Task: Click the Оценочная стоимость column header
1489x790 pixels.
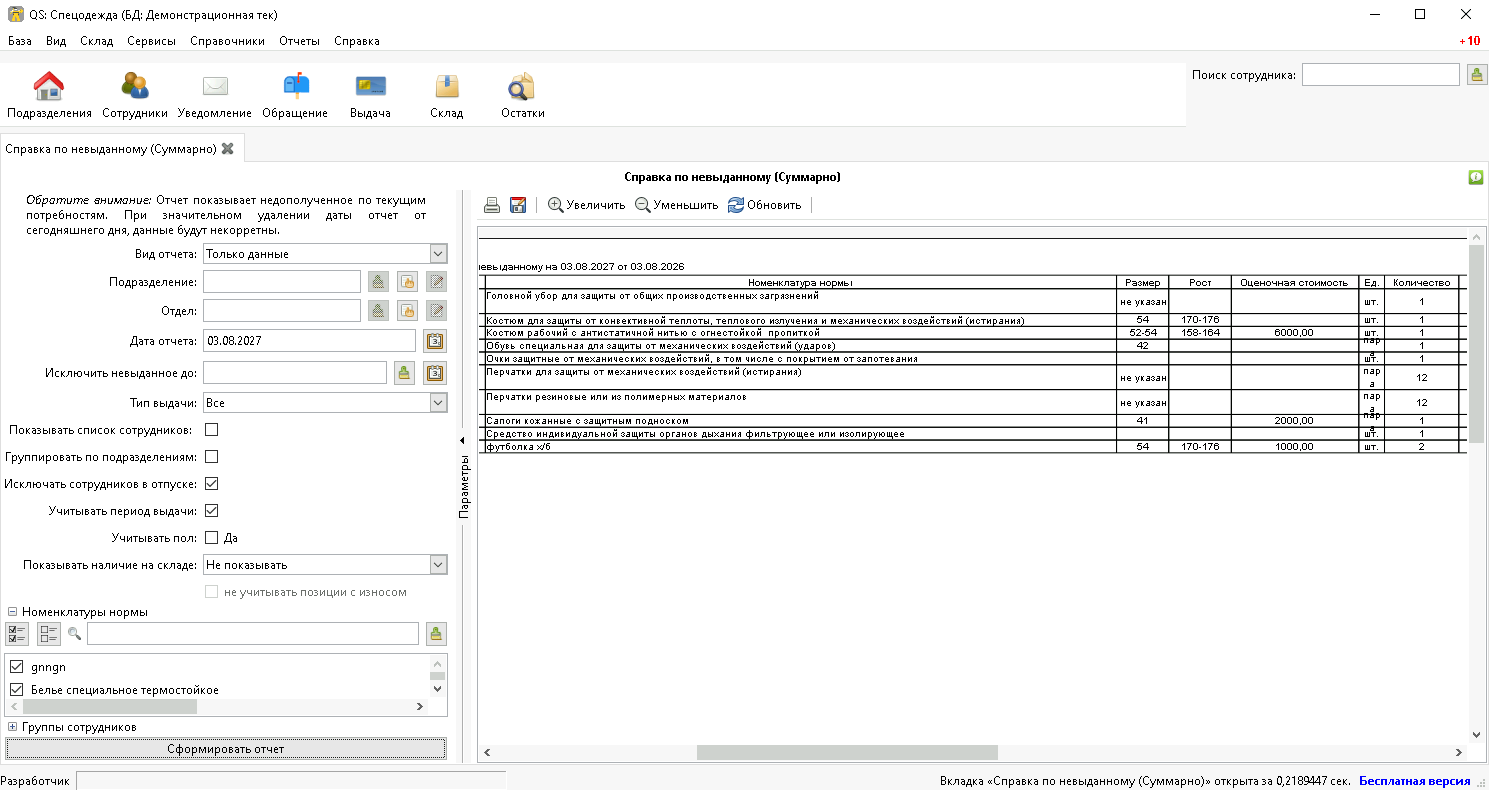Action: 1295,283
